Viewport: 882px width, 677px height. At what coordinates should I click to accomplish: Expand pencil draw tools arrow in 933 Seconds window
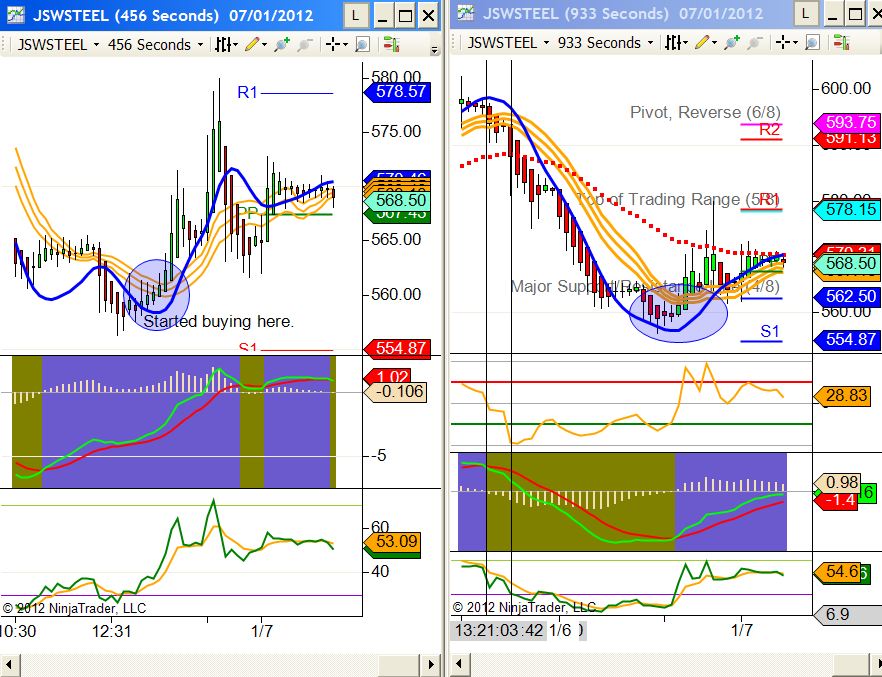click(x=714, y=43)
